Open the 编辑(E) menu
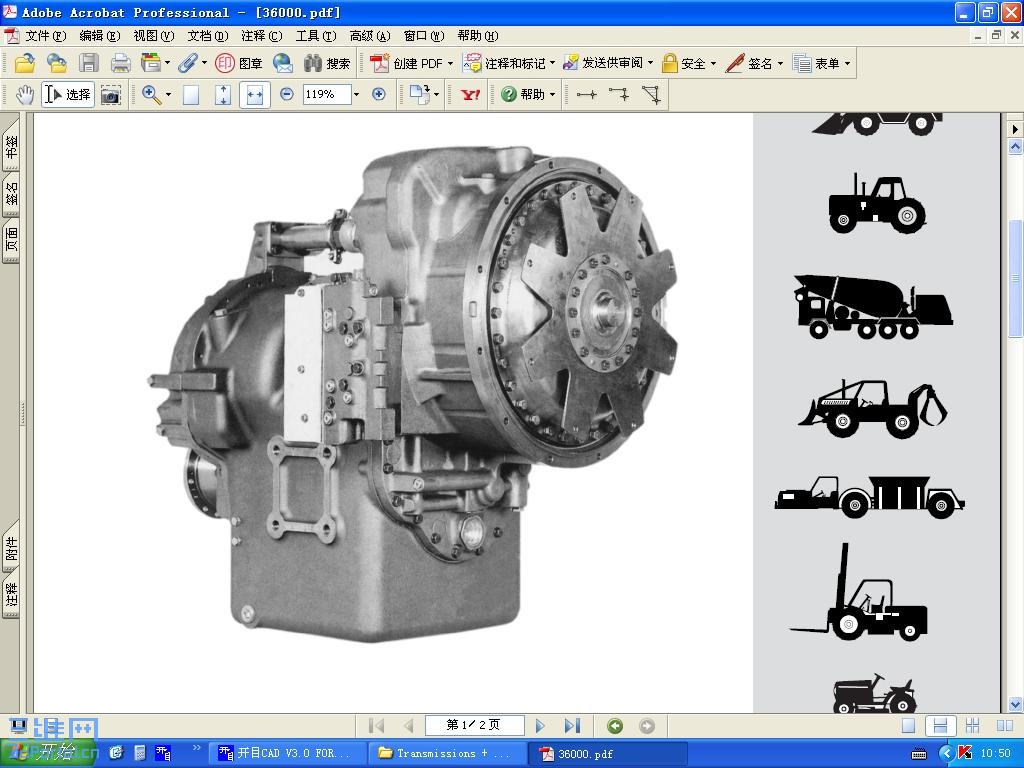This screenshot has width=1024, height=768. tap(100, 36)
